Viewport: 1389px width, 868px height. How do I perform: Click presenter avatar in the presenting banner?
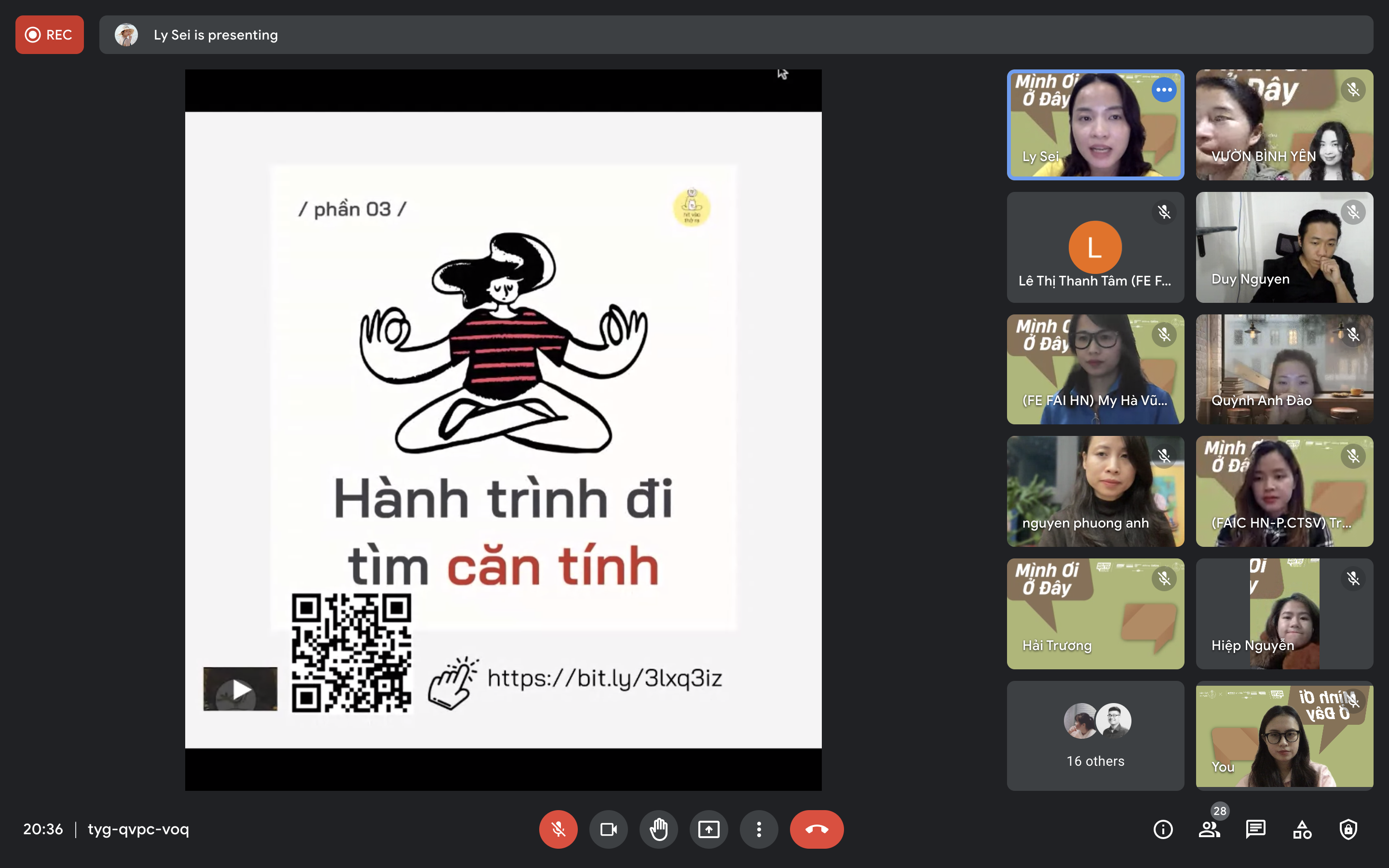click(x=126, y=34)
